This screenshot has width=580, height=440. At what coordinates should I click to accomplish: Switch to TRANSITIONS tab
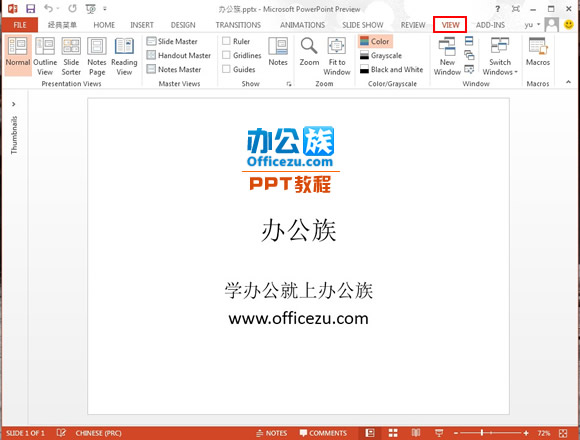tap(238, 25)
